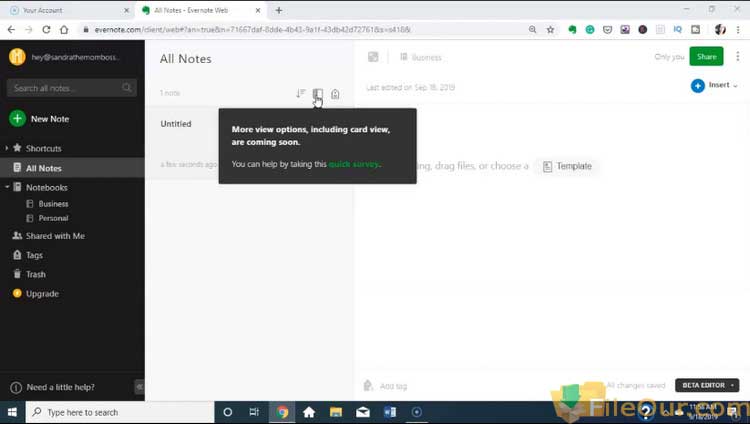Open the Mail app on the taskbar
Viewport: 750px width, 424px height.
click(x=363, y=412)
